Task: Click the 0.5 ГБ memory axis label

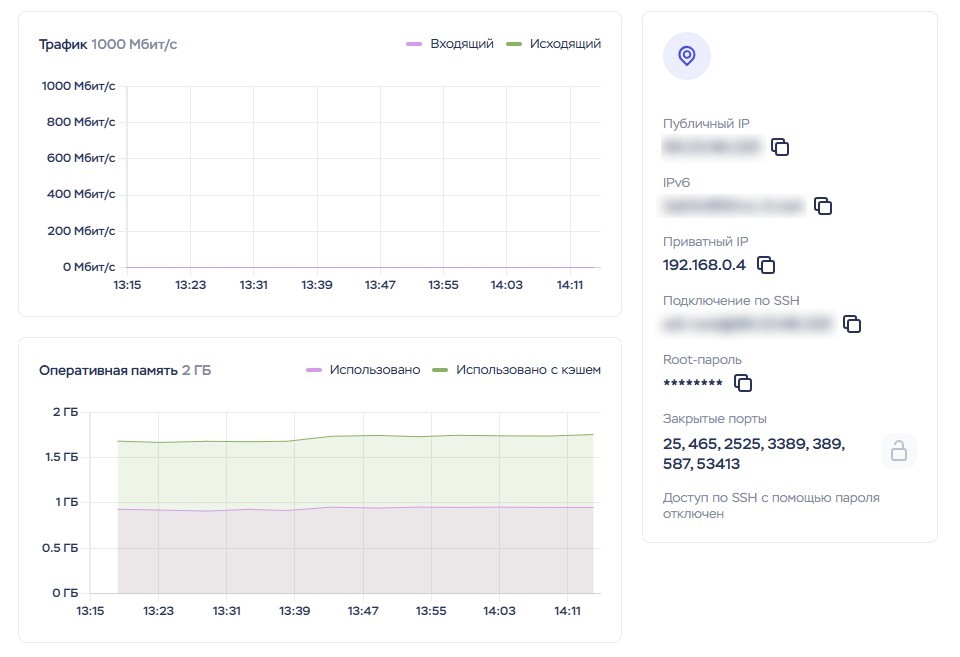Action: pyautogui.click(x=60, y=547)
